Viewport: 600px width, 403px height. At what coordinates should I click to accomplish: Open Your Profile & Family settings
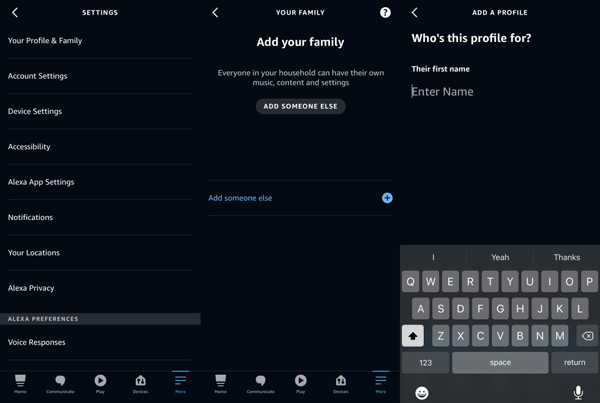[100, 41]
